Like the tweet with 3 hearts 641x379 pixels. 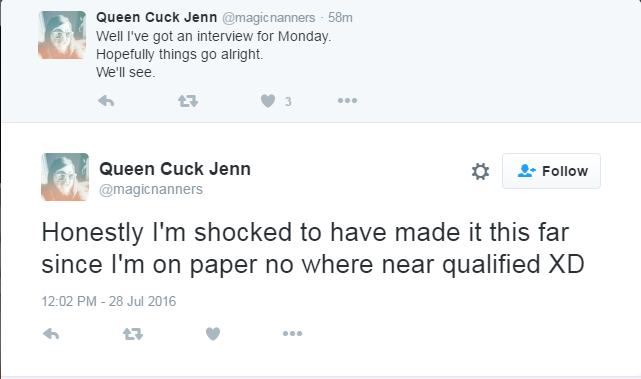pos(268,101)
